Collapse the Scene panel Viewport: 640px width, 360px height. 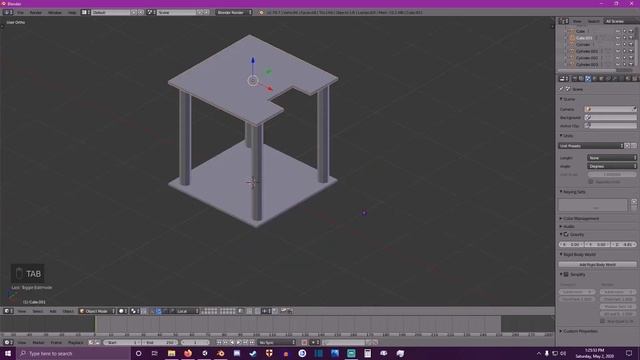point(568,99)
